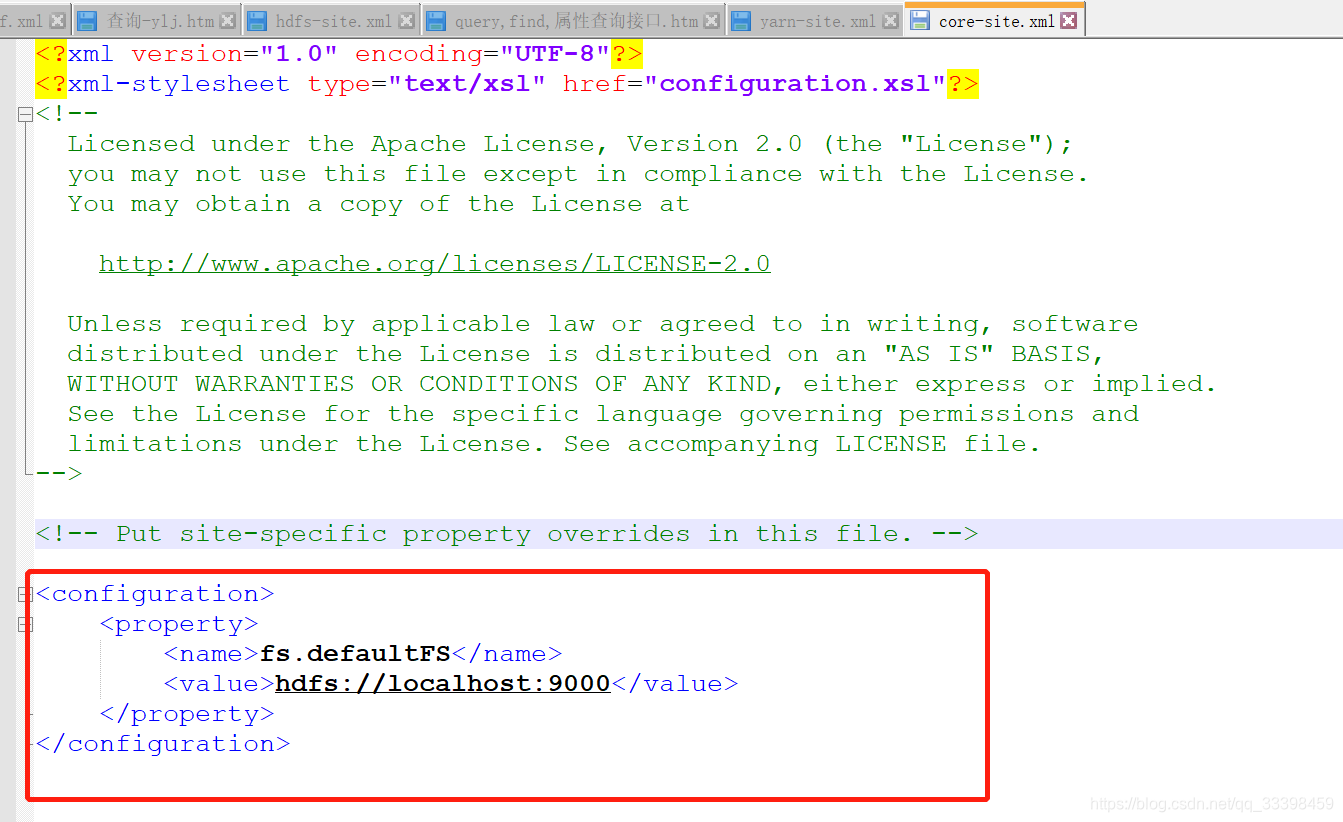Collapse the configuration element fold marker
Viewport: 1343px width, 822px height.
[25, 593]
